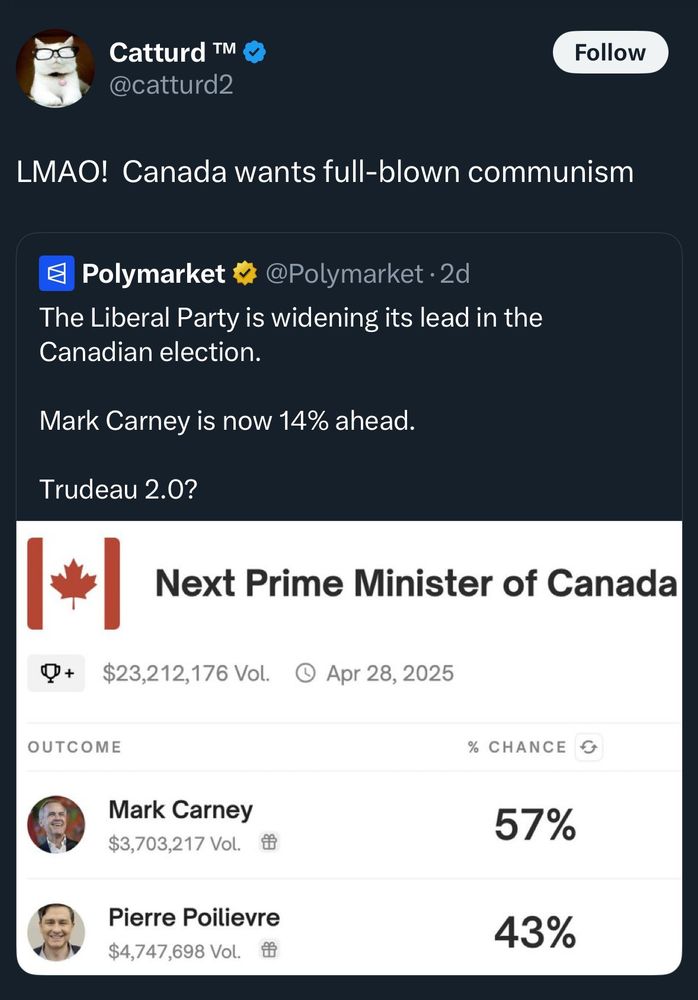Image resolution: width=698 pixels, height=1000 pixels.
Task: Click the Next Prime Minister of Canada title
Action: pyautogui.click(x=415, y=583)
